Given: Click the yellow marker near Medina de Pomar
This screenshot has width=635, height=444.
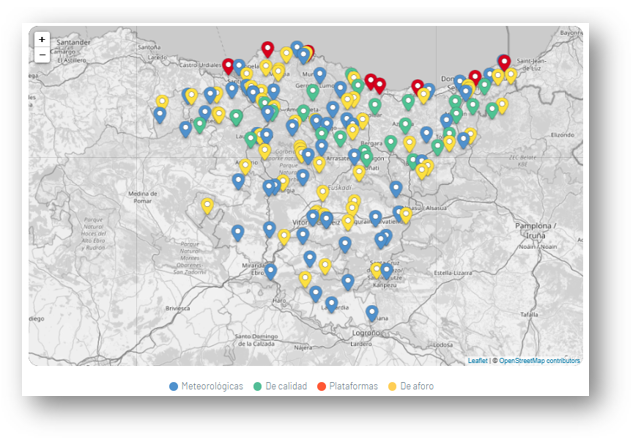Looking at the screenshot, I should point(207,206).
